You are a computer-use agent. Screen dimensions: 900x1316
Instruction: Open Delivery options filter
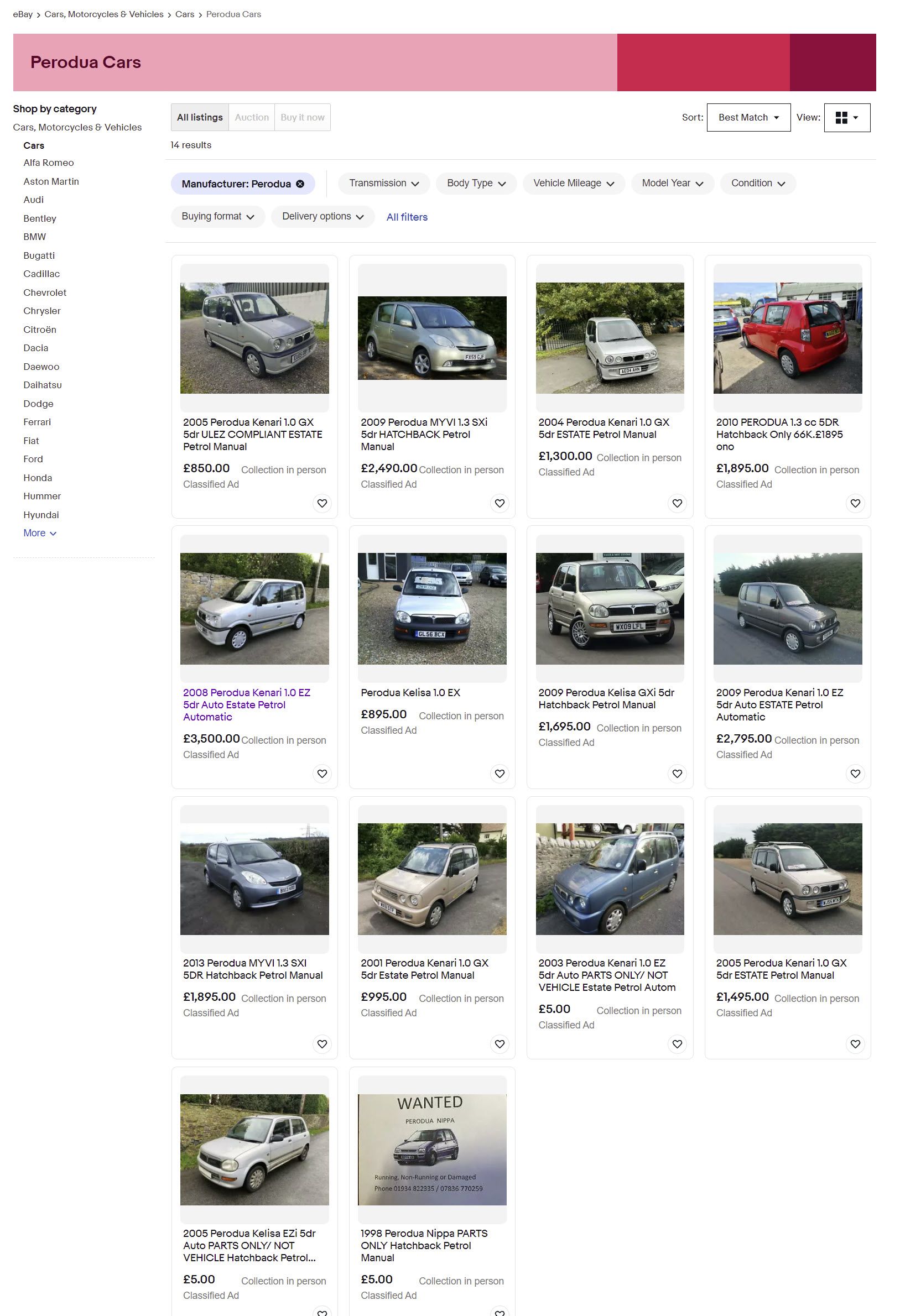[323, 216]
